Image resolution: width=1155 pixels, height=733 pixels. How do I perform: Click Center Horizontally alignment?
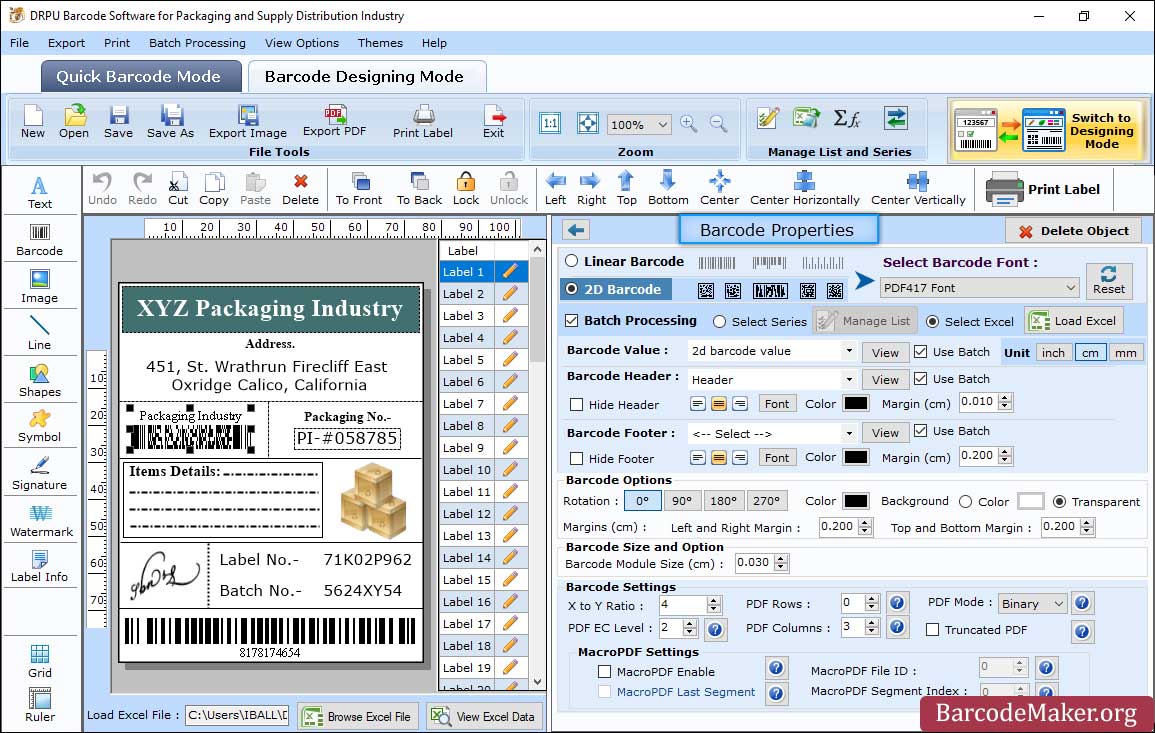804,189
